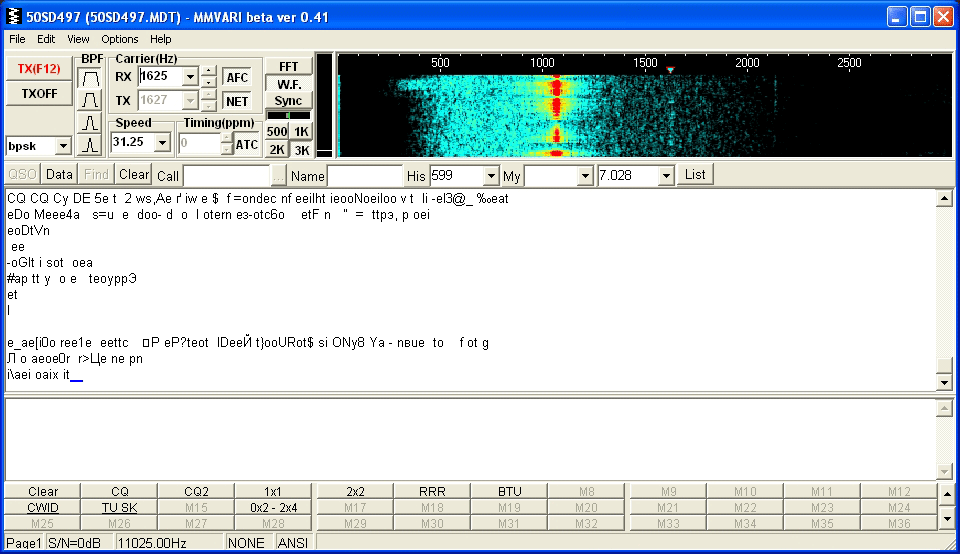The height and width of the screenshot is (554, 960).
Task: Click into the Call input field
Action: point(227,176)
